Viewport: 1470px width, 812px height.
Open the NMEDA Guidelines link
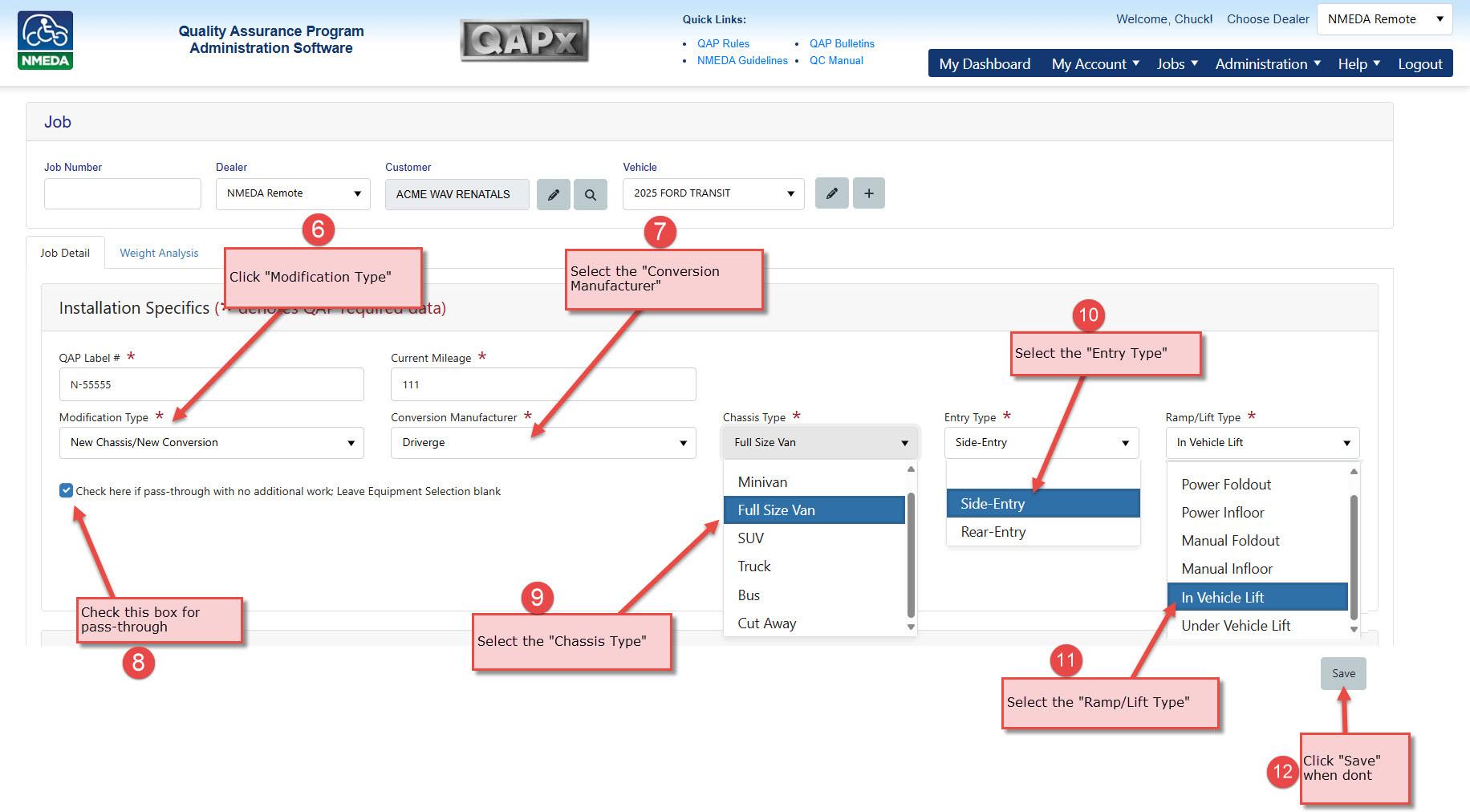tap(742, 60)
